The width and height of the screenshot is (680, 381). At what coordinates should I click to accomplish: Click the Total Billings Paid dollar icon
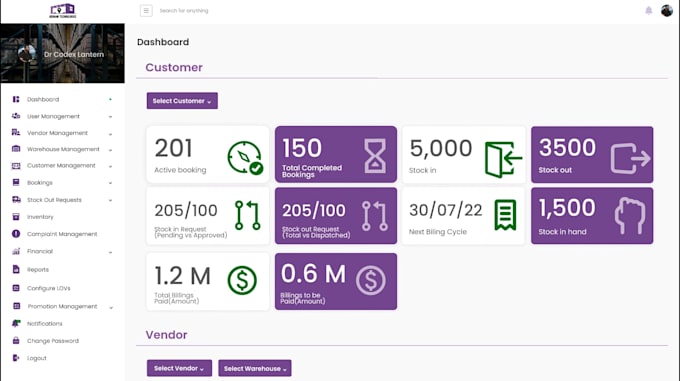[242, 280]
